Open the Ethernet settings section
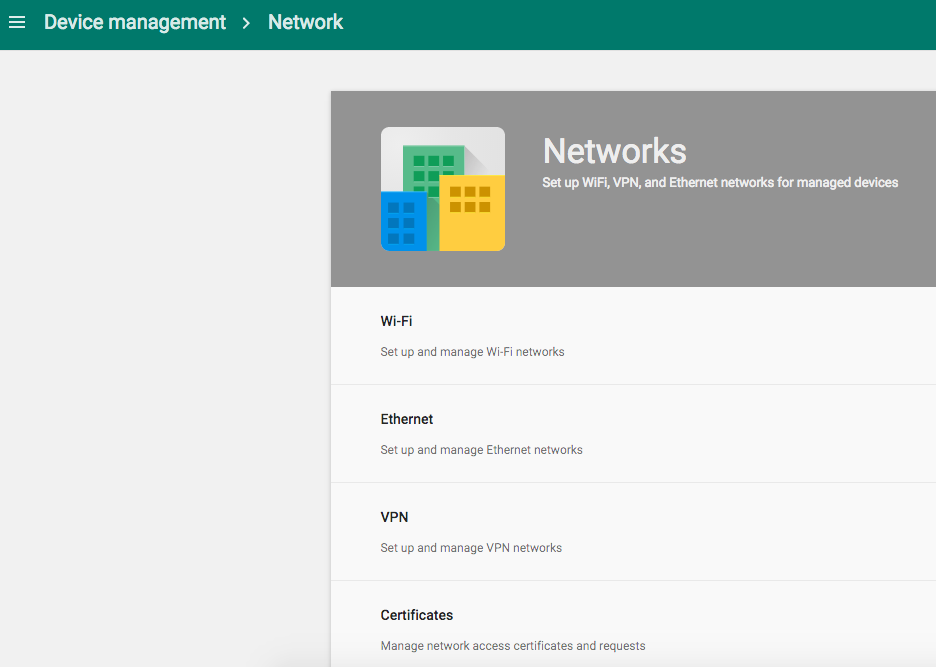936x667 pixels. [633, 434]
